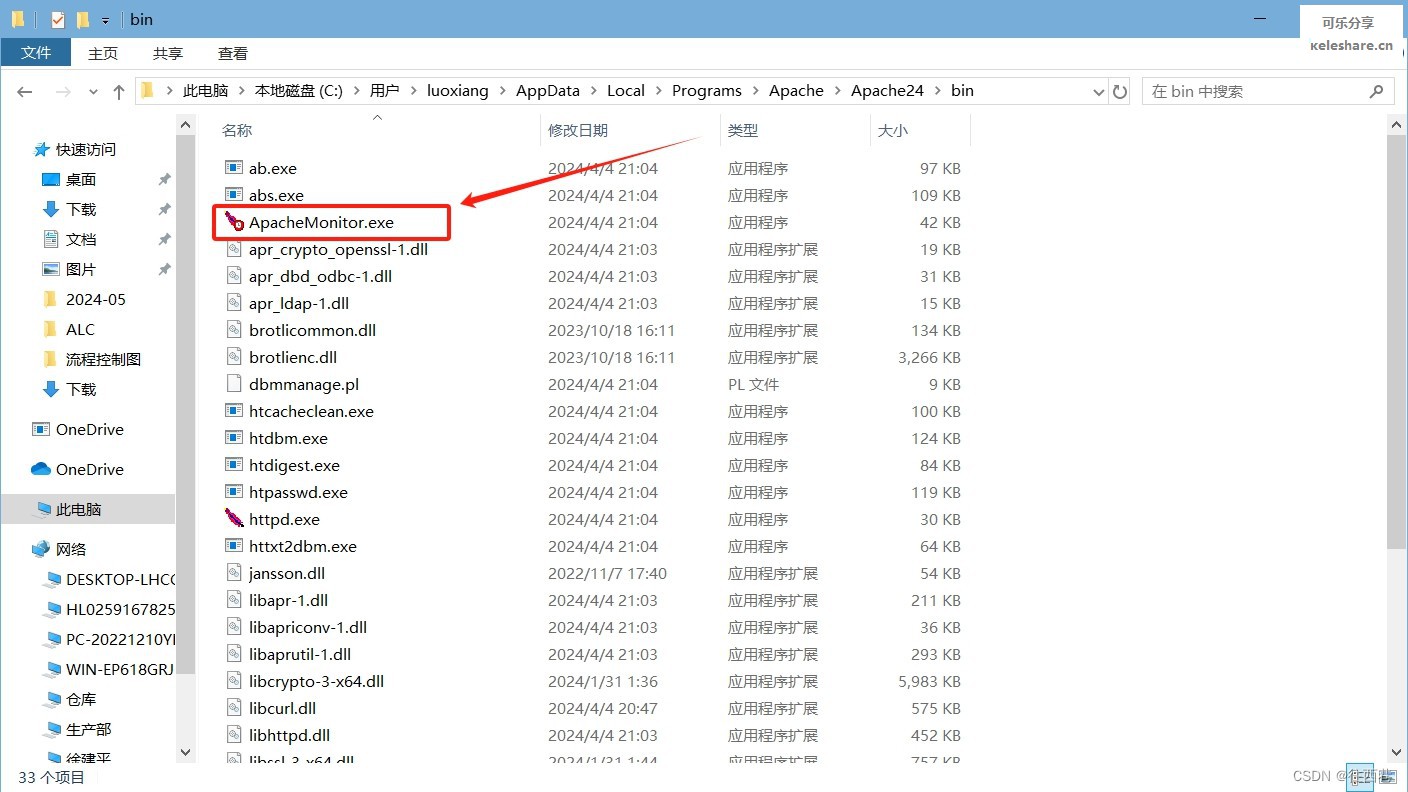The image size is (1408, 792).
Task: Select DESKTOP-LHC network computer
Action: coord(109,579)
